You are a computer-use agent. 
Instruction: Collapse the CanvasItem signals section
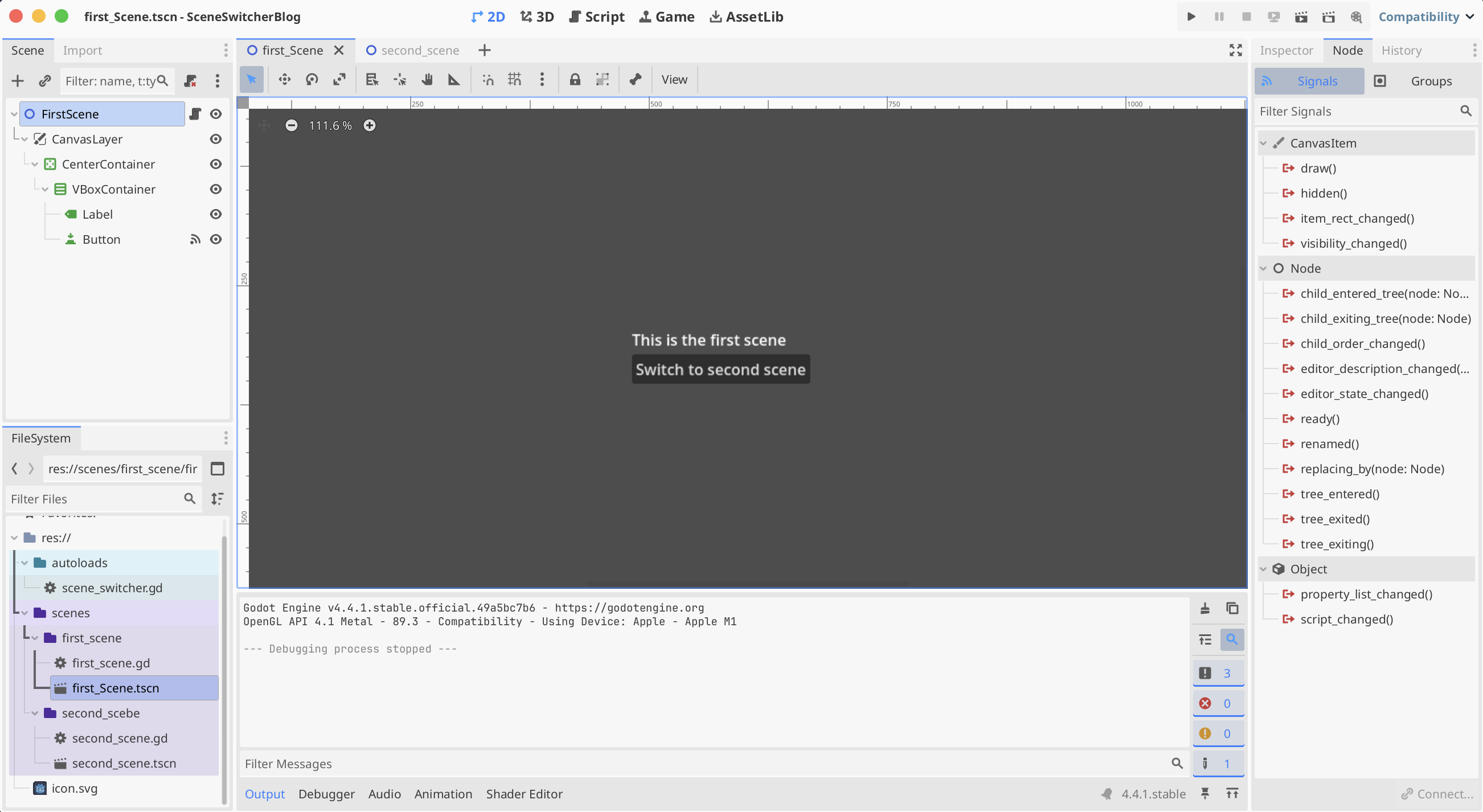click(1263, 143)
